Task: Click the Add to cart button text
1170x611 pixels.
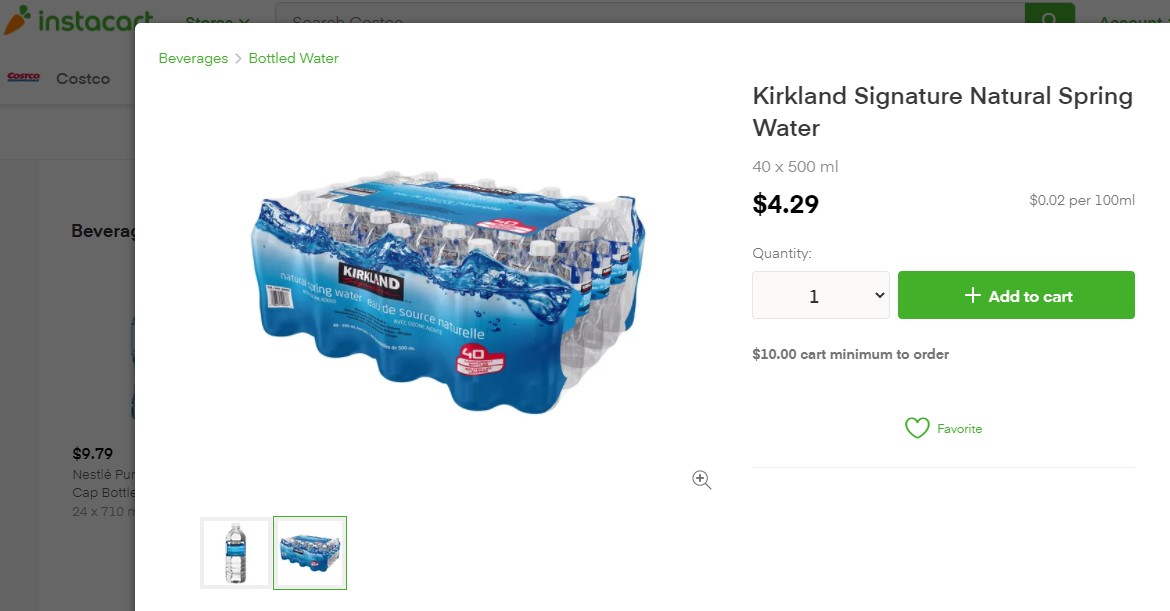Action: pos(1030,296)
